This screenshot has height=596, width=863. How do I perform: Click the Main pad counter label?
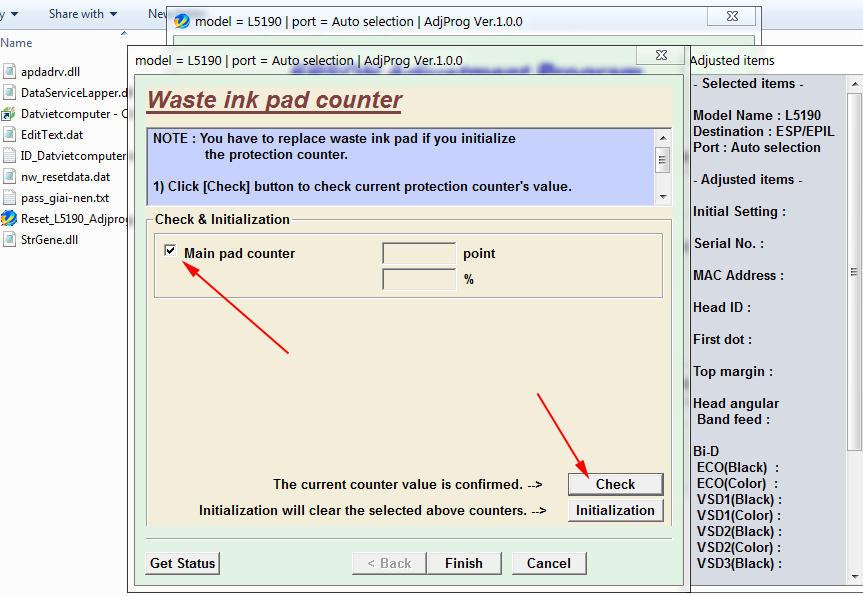239,253
